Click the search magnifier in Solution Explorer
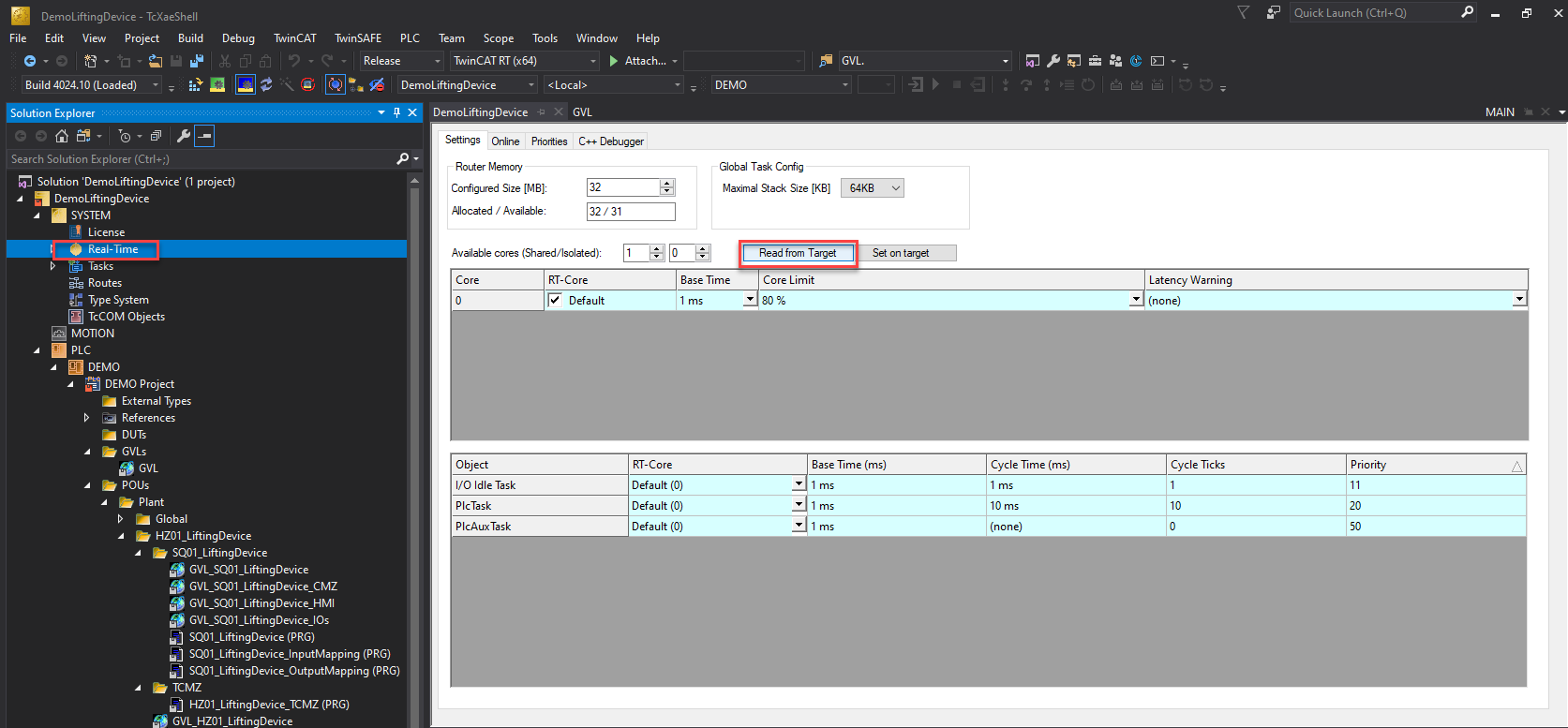 pyautogui.click(x=403, y=159)
